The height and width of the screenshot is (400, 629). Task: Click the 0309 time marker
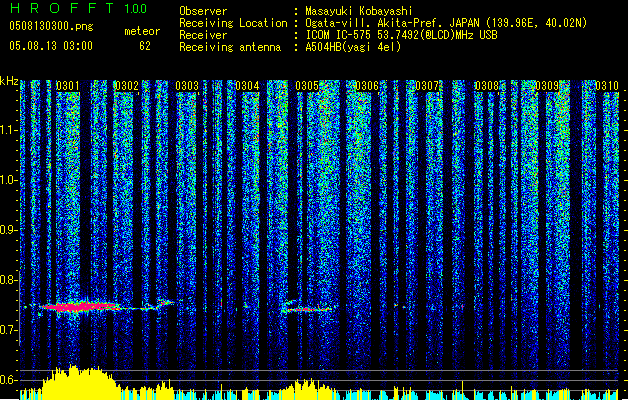click(547, 86)
